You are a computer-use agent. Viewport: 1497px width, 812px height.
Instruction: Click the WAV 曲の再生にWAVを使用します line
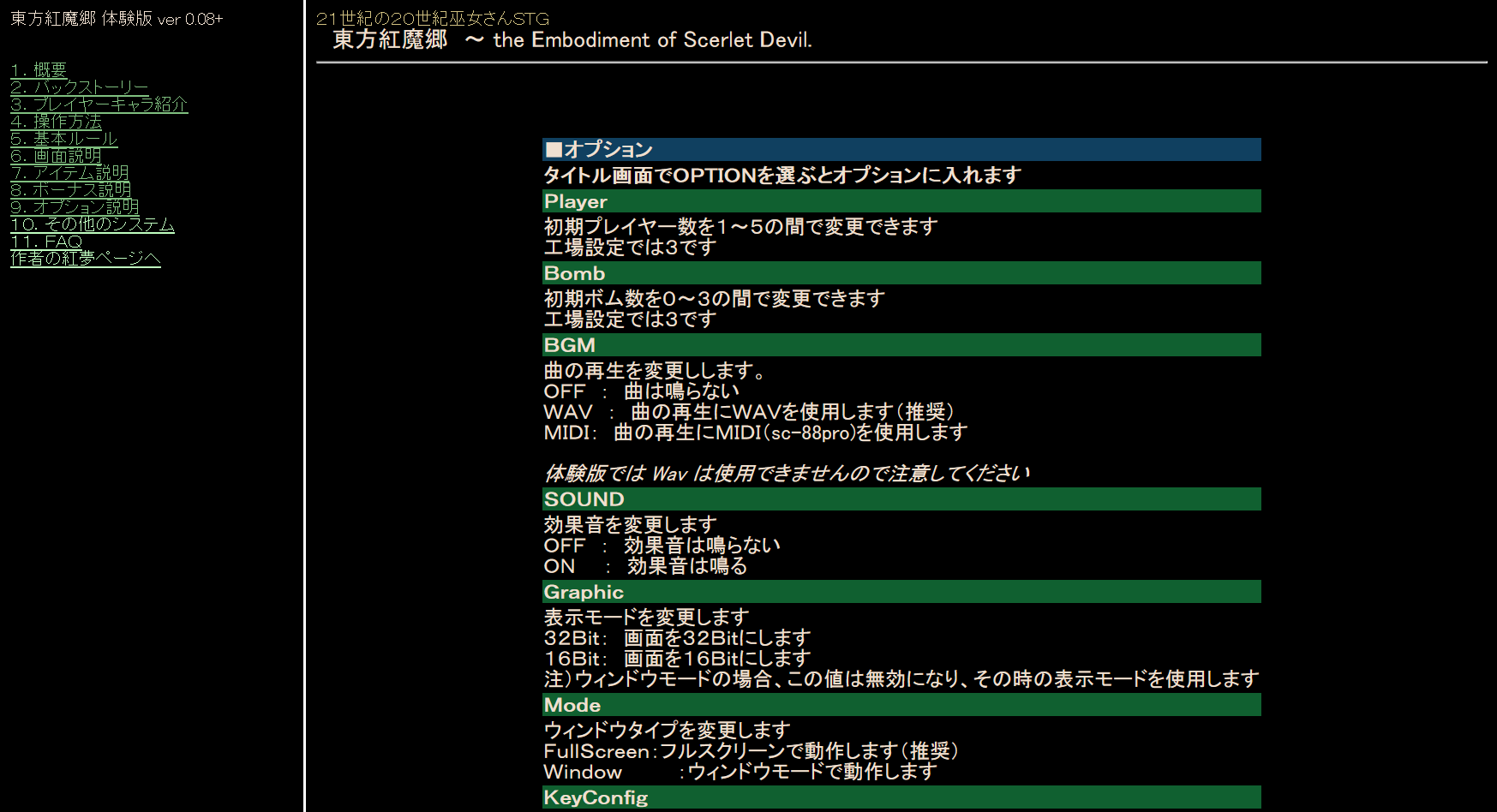click(750, 412)
